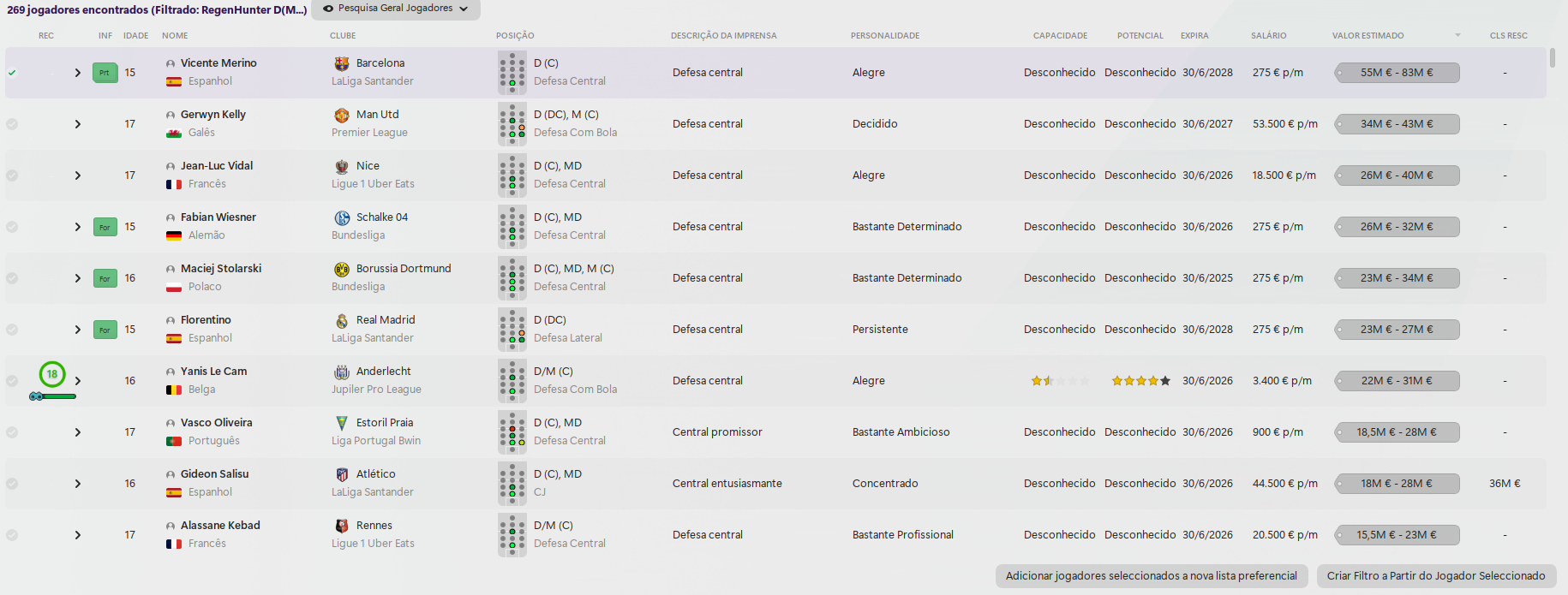Screen dimensions: 1568x595
Task: Open the Pesquisa Geral Jogadores view dropdown
Action: tap(396, 9)
